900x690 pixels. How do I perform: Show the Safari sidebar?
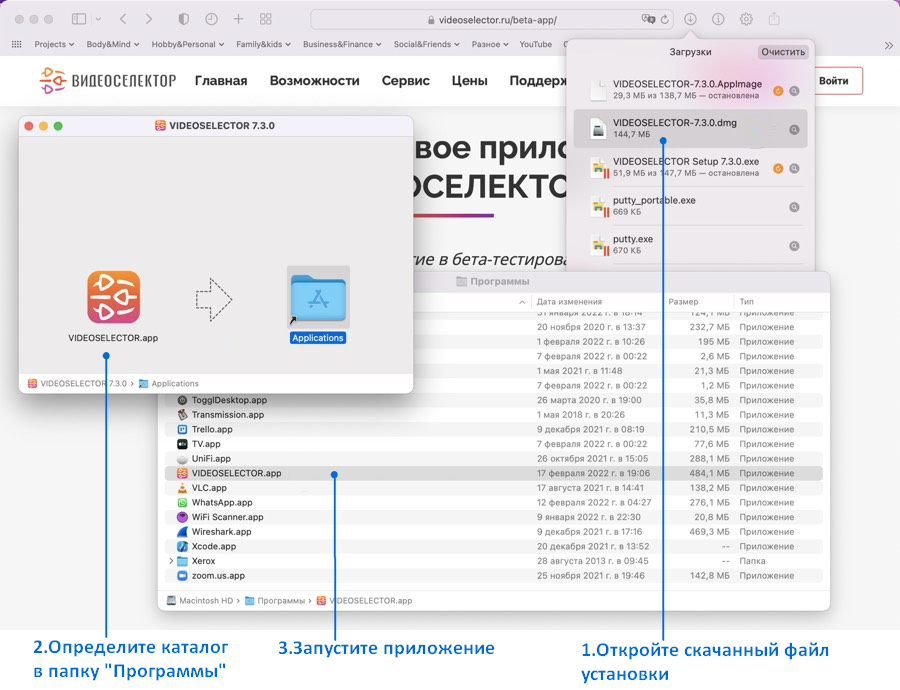tap(79, 19)
